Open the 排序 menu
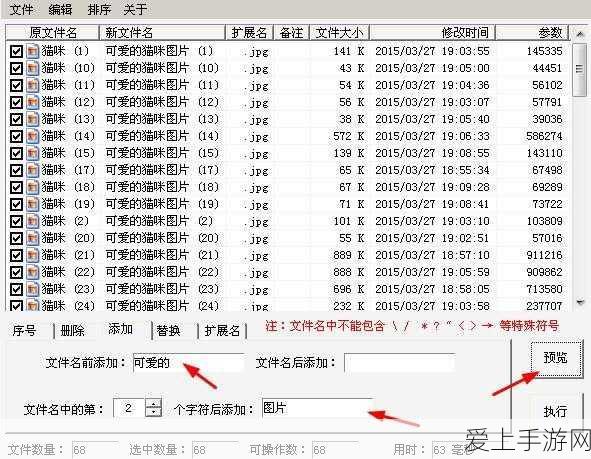The image size is (591, 459). [x=99, y=9]
